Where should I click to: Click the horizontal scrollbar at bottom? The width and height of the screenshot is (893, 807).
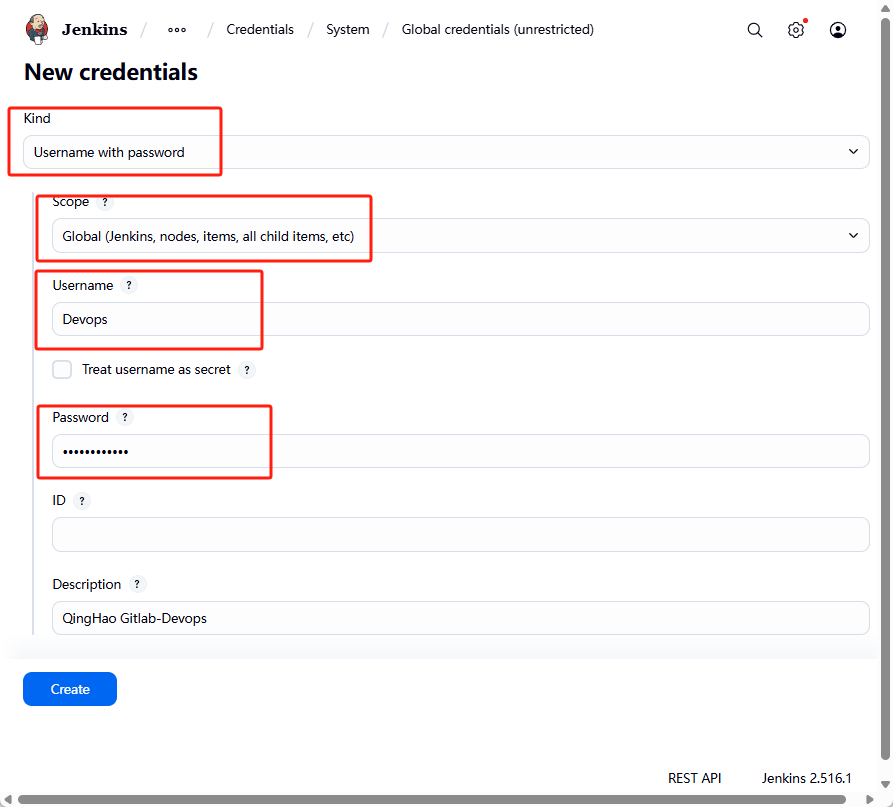(430, 799)
